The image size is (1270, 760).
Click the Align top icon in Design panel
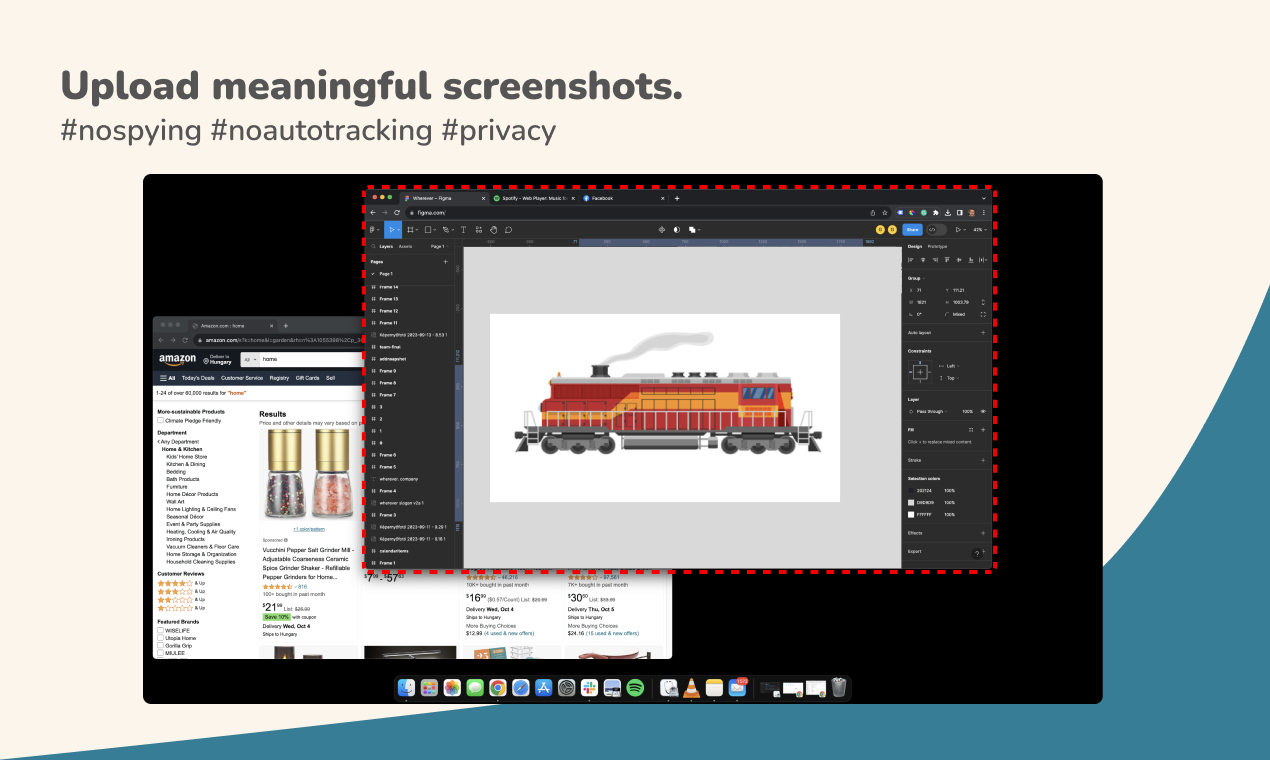945,259
